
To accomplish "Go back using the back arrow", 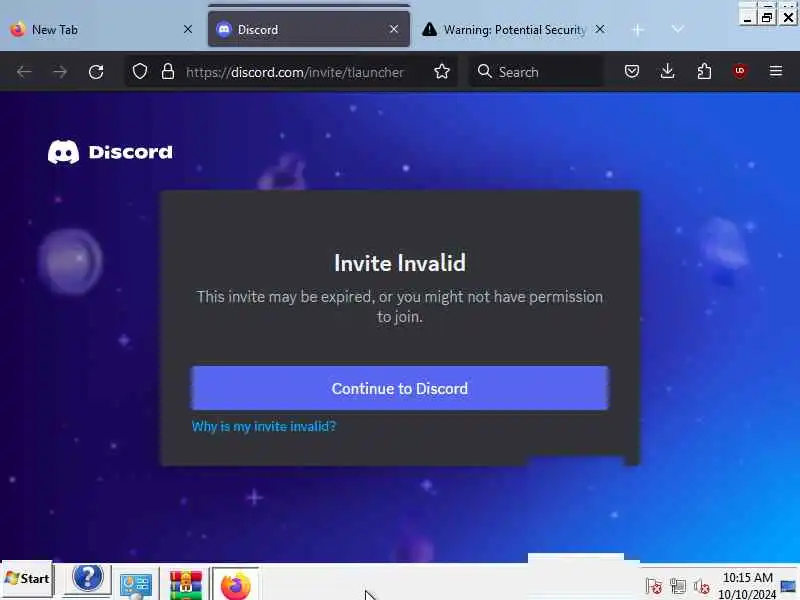I will [x=24, y=72].
